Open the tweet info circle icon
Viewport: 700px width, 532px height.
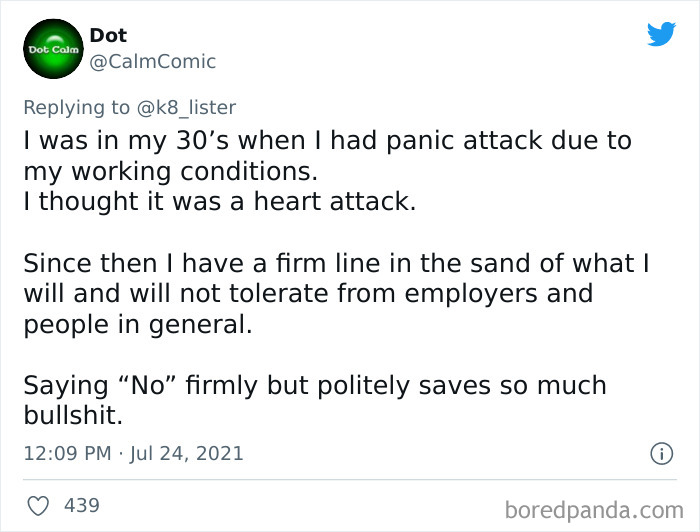pos(661,454)
